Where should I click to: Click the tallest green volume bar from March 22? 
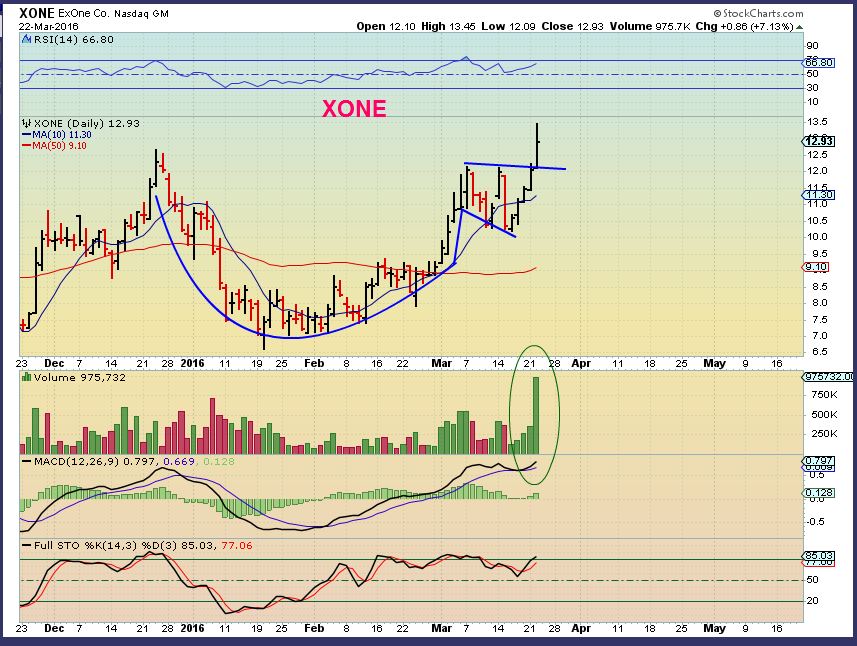point(536,415)
